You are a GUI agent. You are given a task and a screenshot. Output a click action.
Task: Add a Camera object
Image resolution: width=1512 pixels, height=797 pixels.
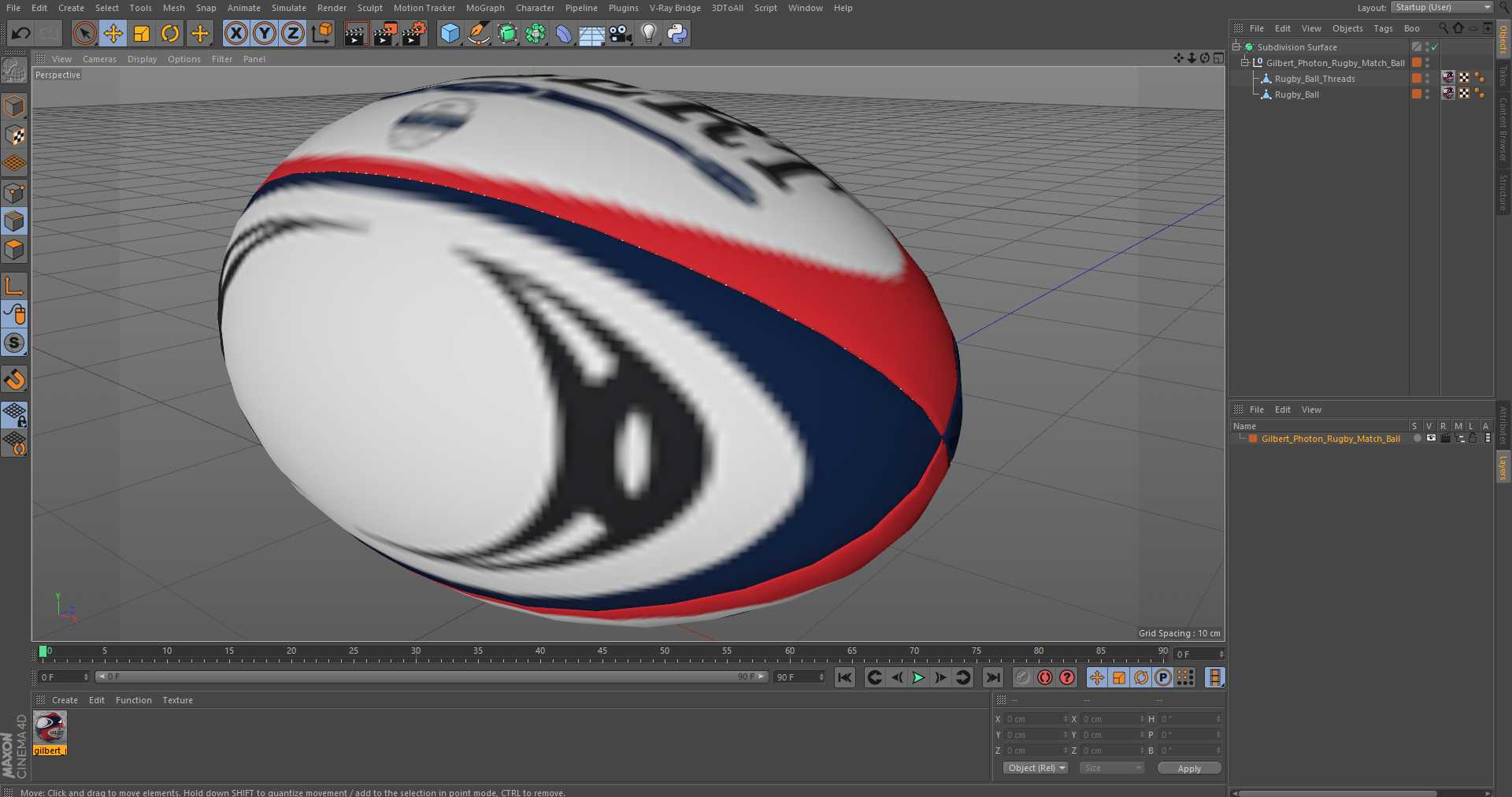coord(621,33)
